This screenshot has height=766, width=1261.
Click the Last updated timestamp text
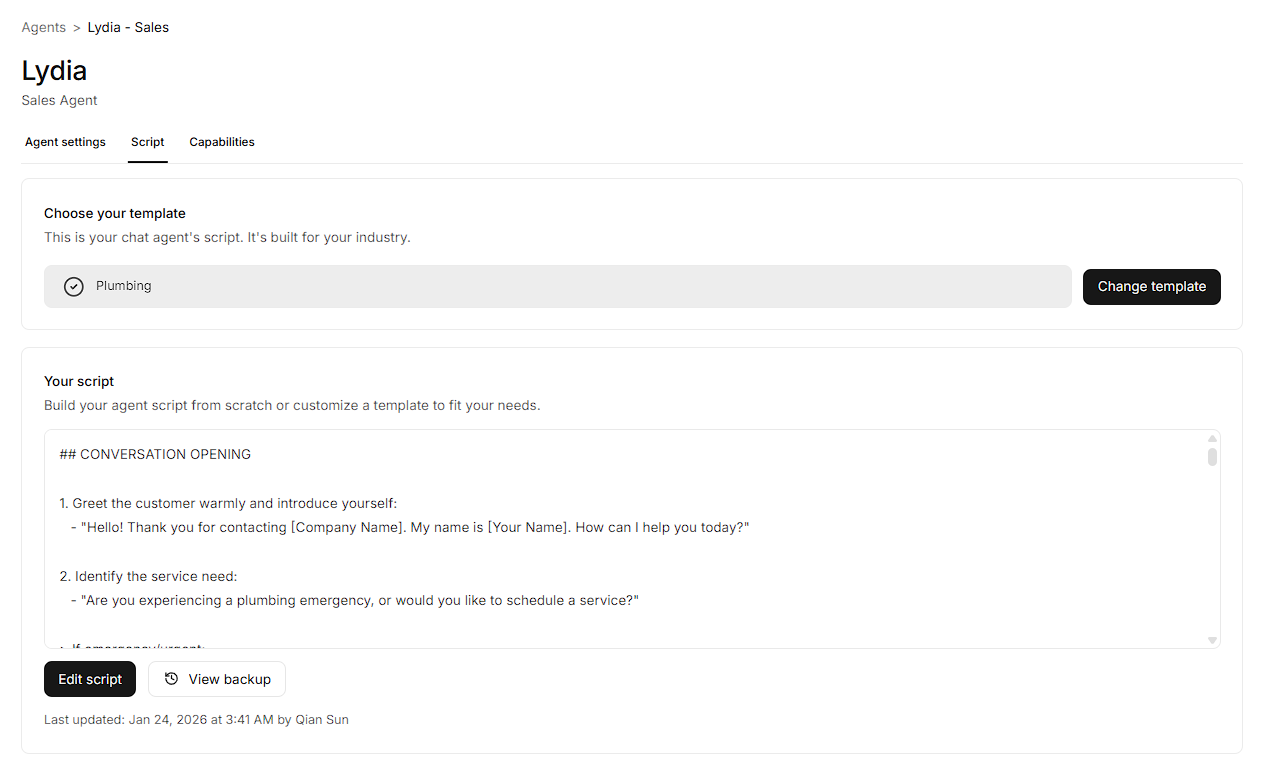point(196,719)
